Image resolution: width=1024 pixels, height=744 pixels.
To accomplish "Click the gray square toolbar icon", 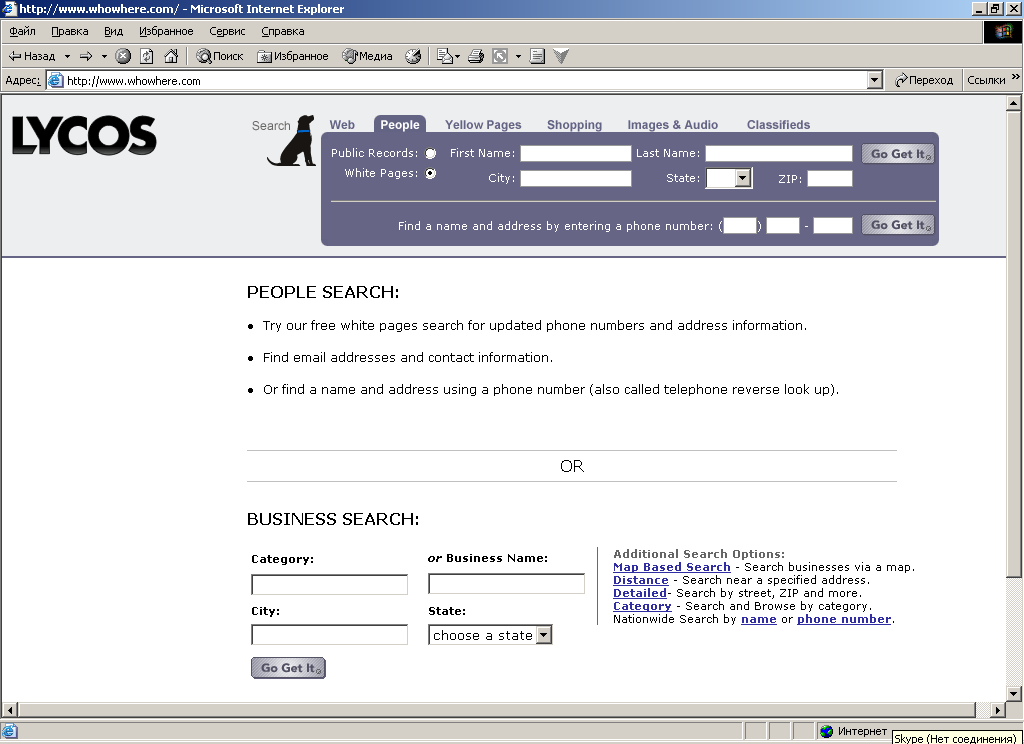I will (x=500, y=56).
